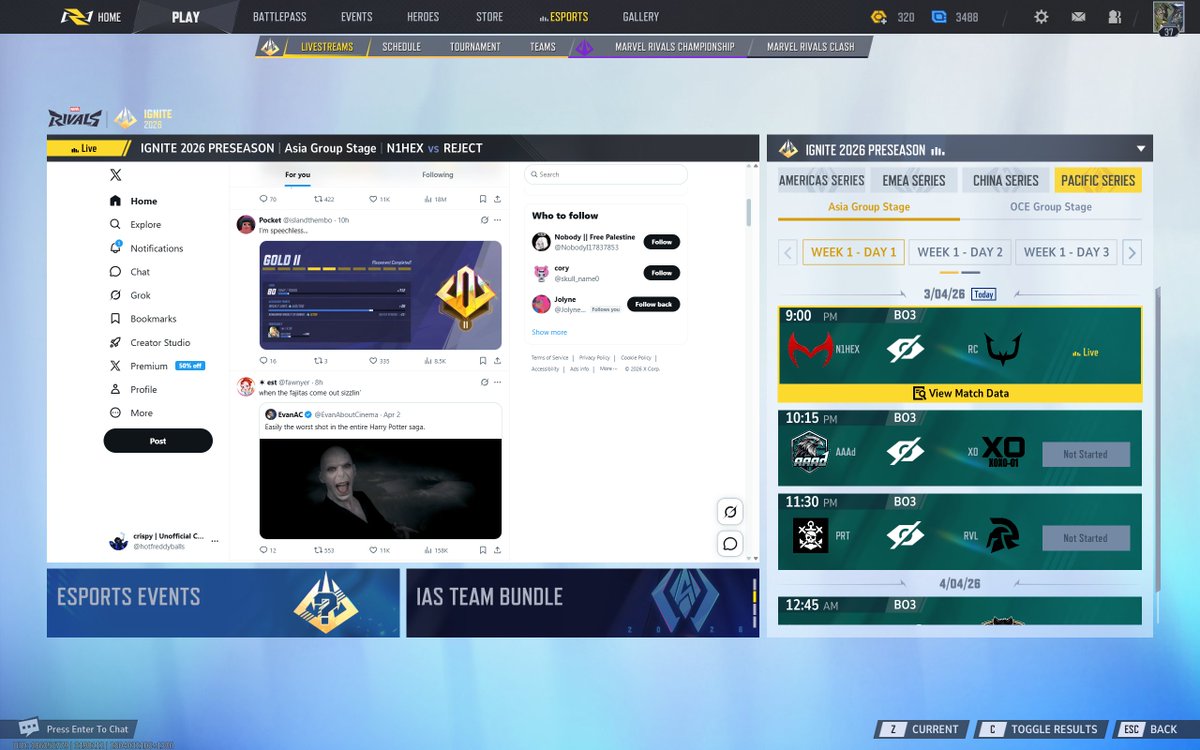
Task: Click the blue currency icon next to 3488
Action: [x=939, y=17]
